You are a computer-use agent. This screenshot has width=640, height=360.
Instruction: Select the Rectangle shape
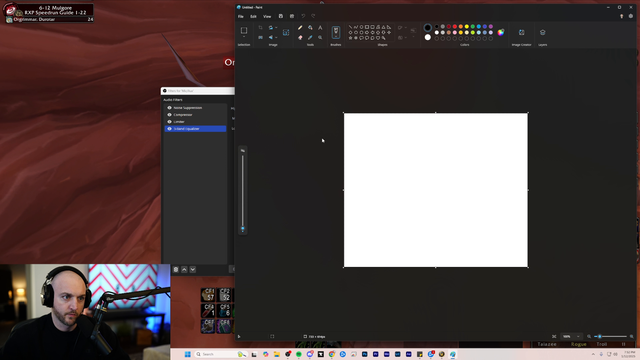click(367, 27)
